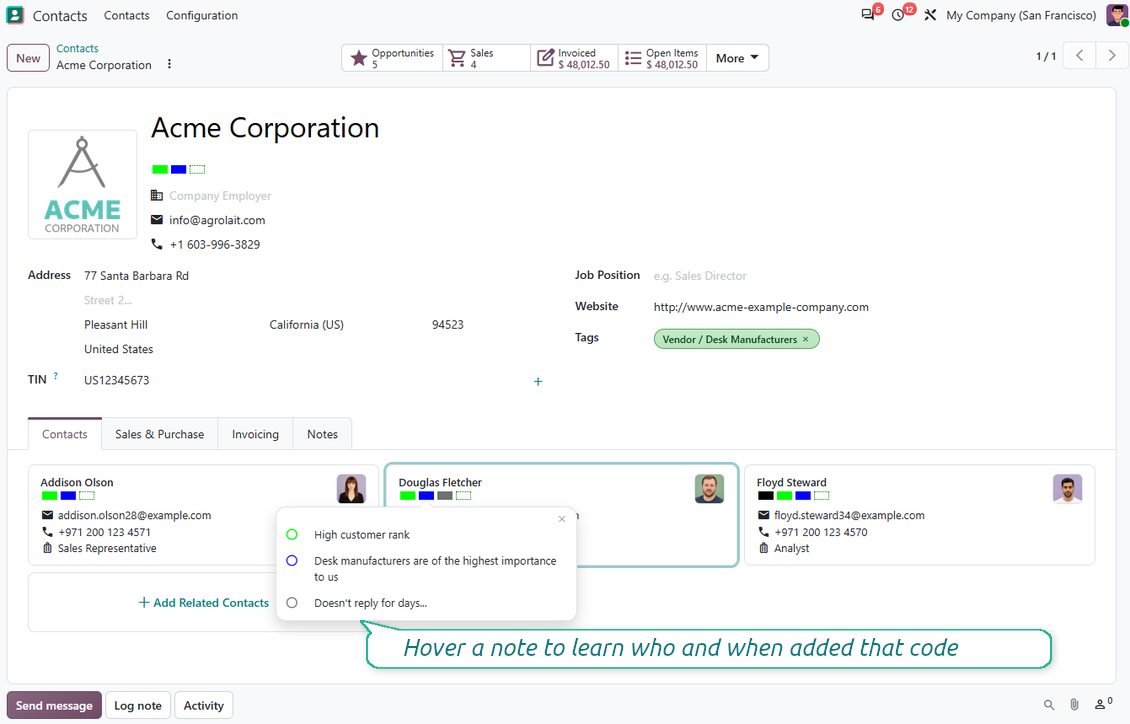Screen dimensions: 1130x724
Task: Open the user avatar menu
Action: 1117,15
